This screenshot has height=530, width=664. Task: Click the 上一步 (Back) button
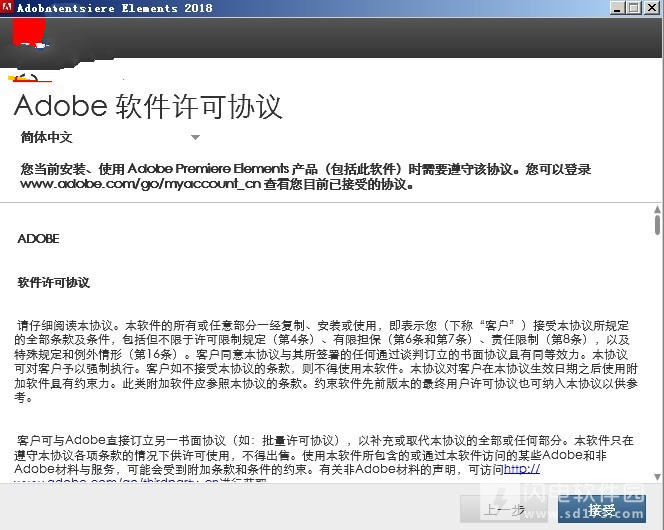coord(504,510)
